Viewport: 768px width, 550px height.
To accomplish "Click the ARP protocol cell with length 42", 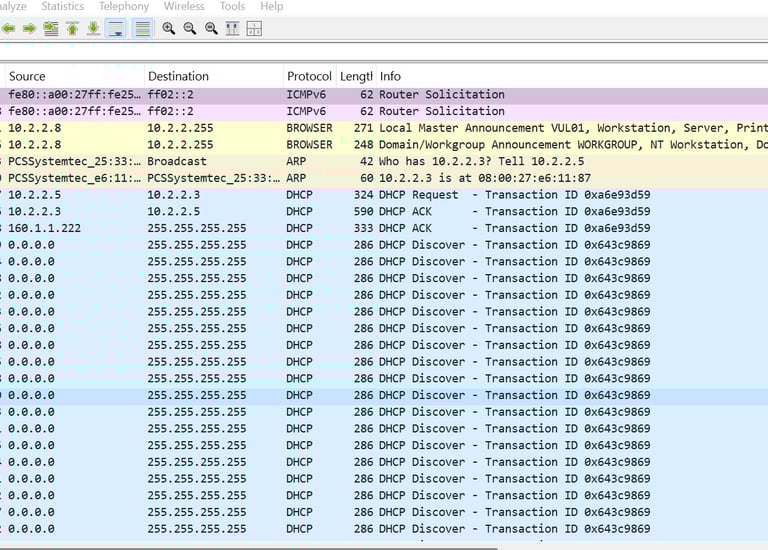I will (x=296, y=162).
